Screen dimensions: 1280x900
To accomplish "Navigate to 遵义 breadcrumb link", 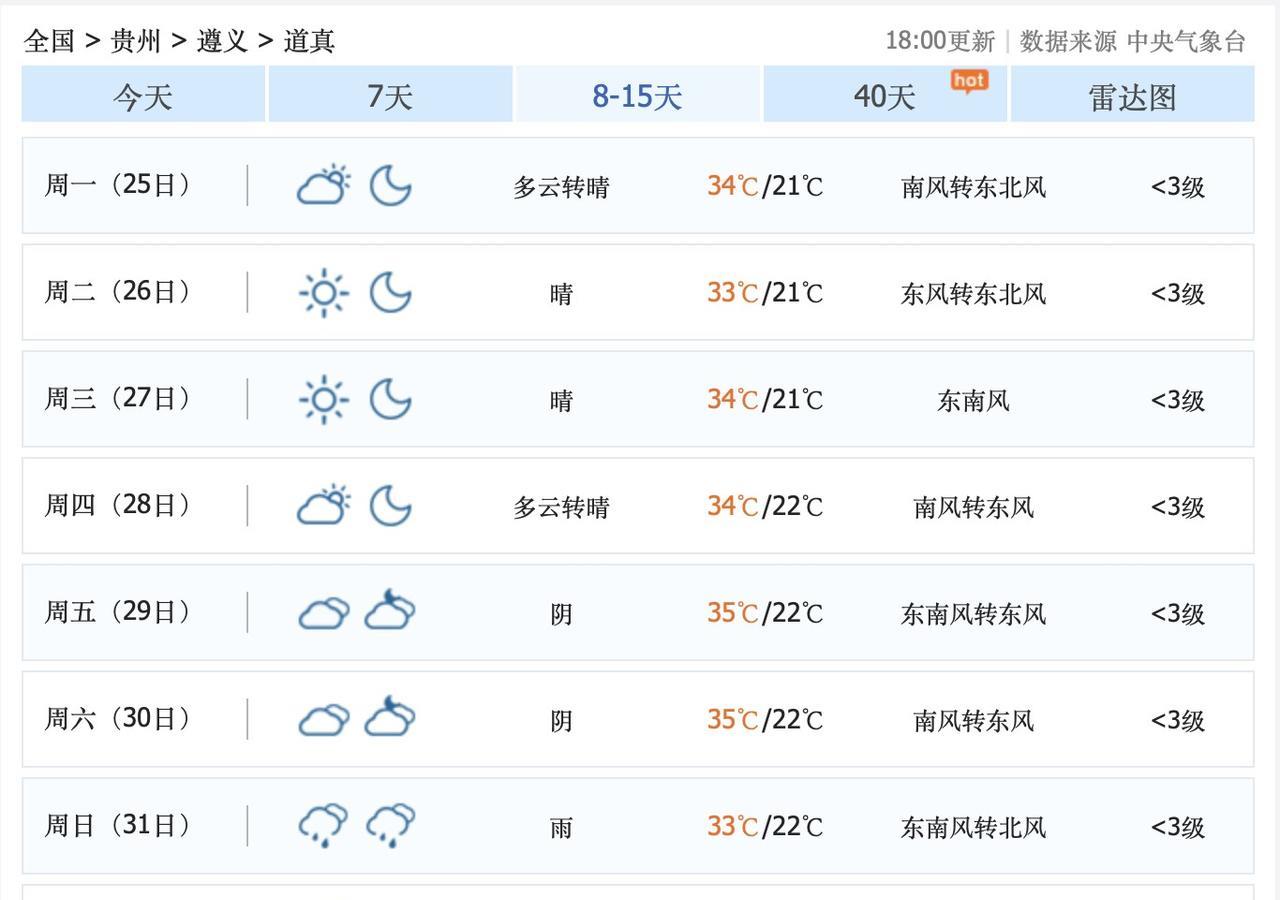I will coord(222,41).
